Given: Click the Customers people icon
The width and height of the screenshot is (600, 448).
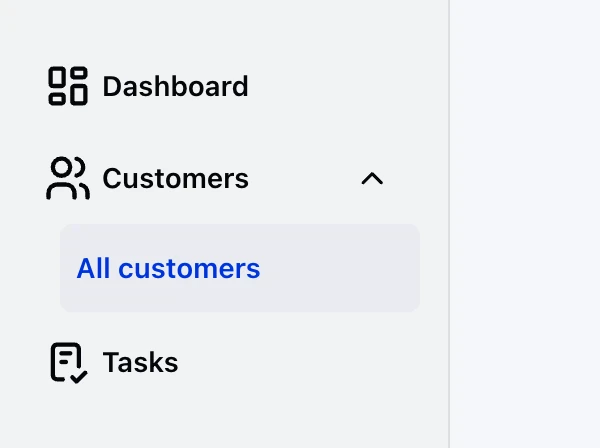Looking at the screenshot, I should coord(68,179).
